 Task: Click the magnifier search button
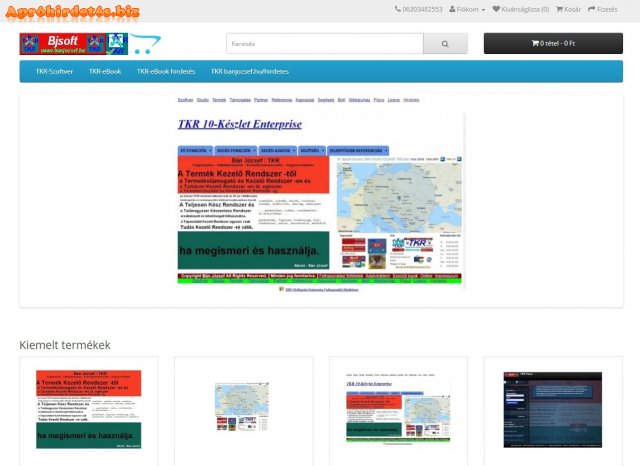(445, 43)
